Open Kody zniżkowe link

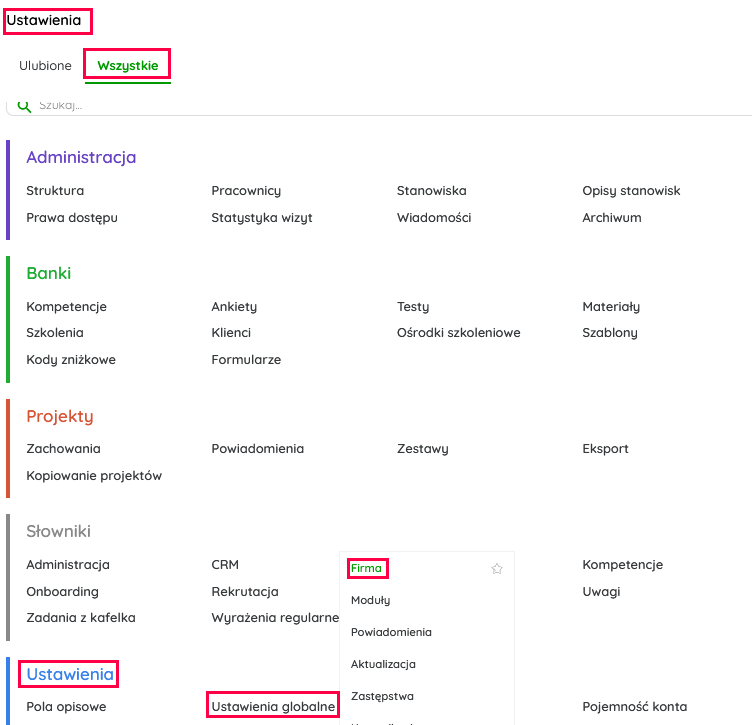pos(71,360)
